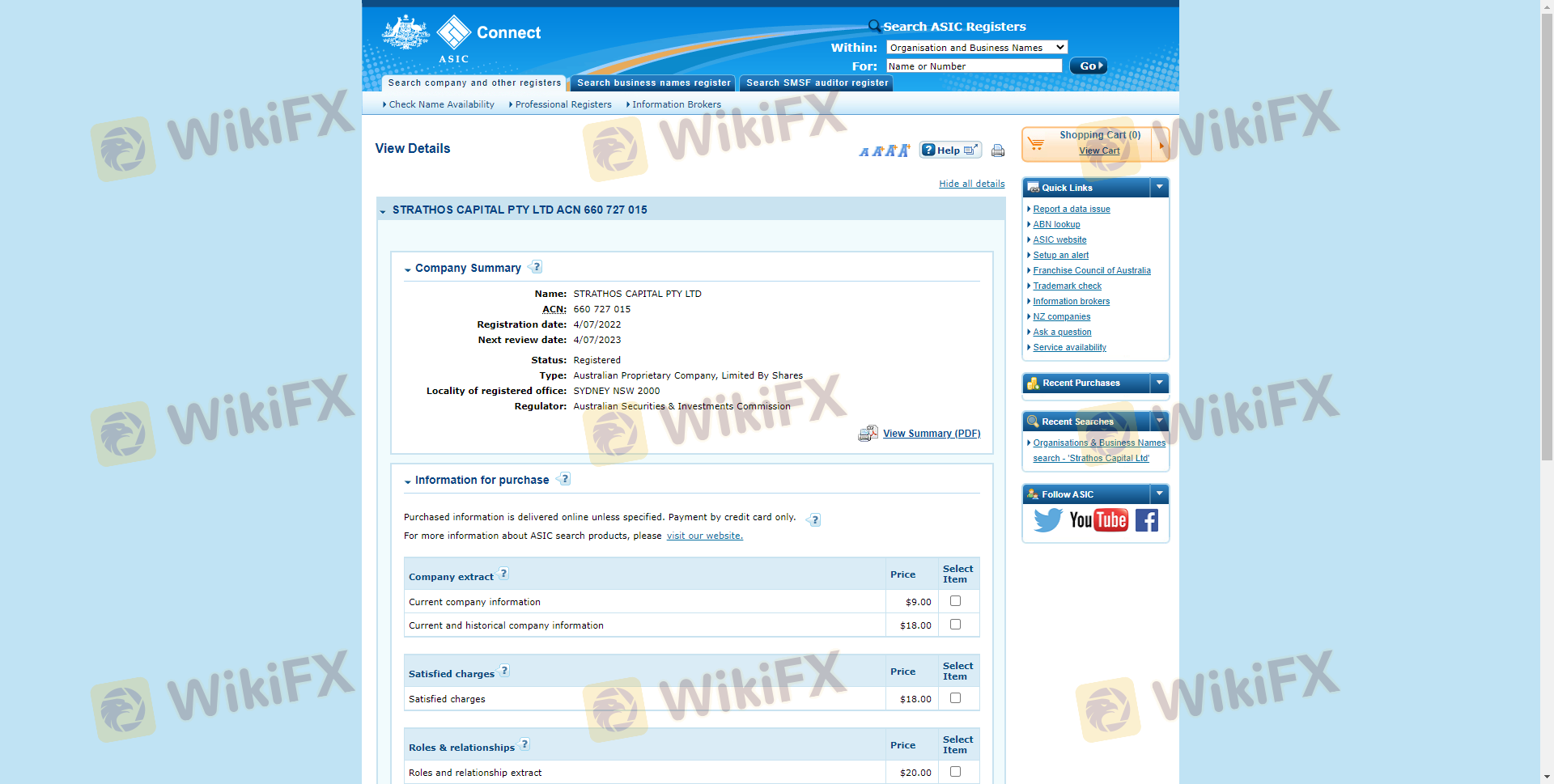Open the Search SMSF auditor register tab
The image size is (1554, 784).
(816, 83)
